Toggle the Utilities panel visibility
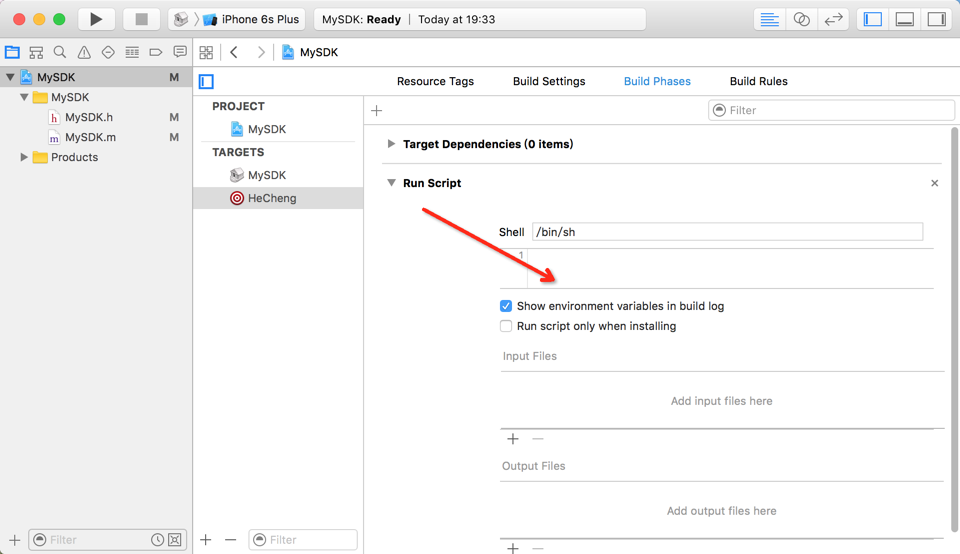Image resolution: width=960 pixels, height=554 pixels. point(937,20)
